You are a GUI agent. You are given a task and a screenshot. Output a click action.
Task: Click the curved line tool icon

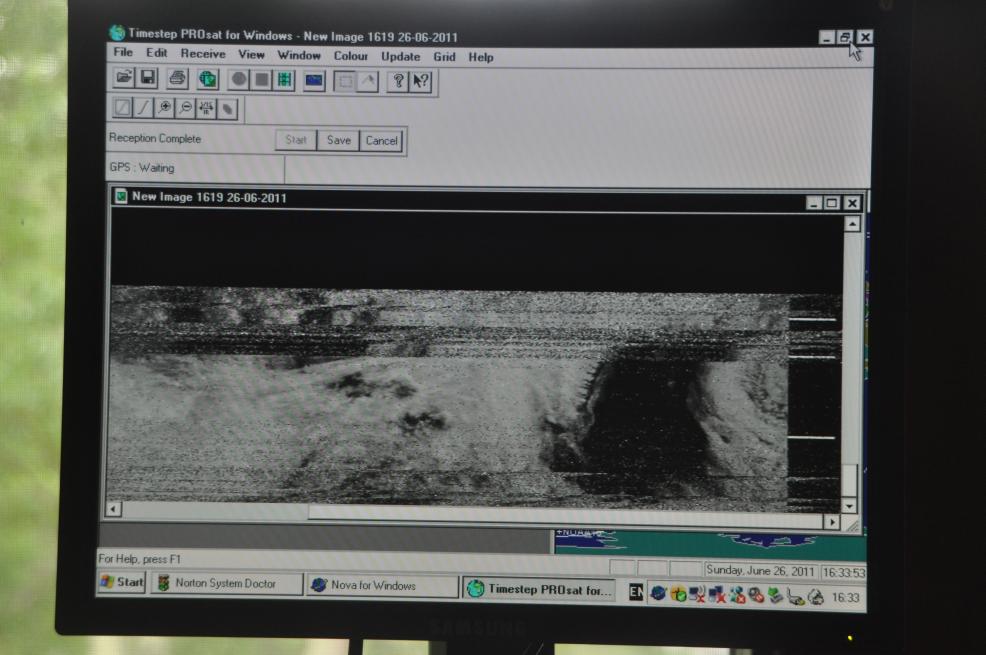pos(144,107)
